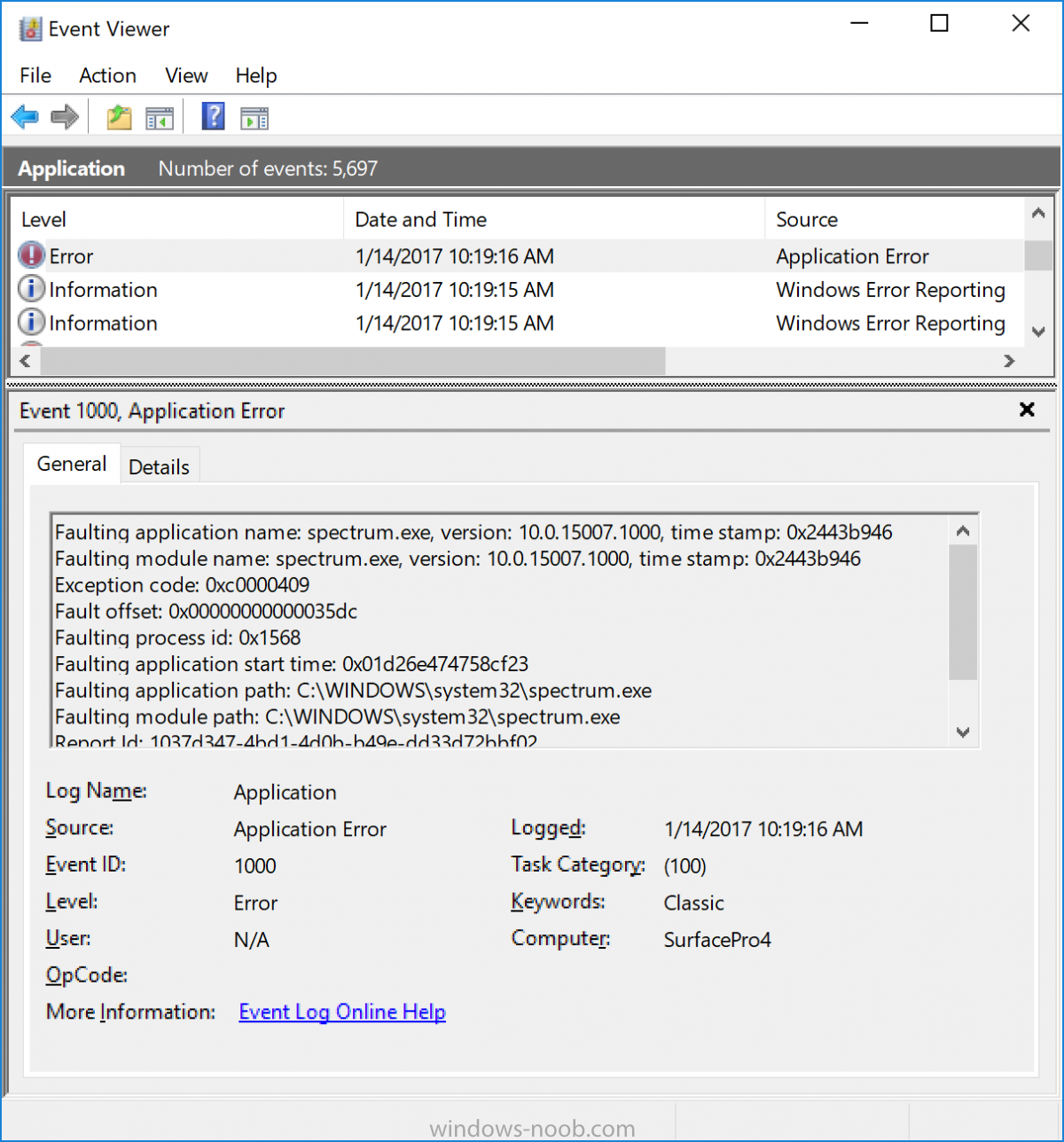Click the User value 'N/A'
This screenshot has height=1142, width=1064.
tap(252, 940)
